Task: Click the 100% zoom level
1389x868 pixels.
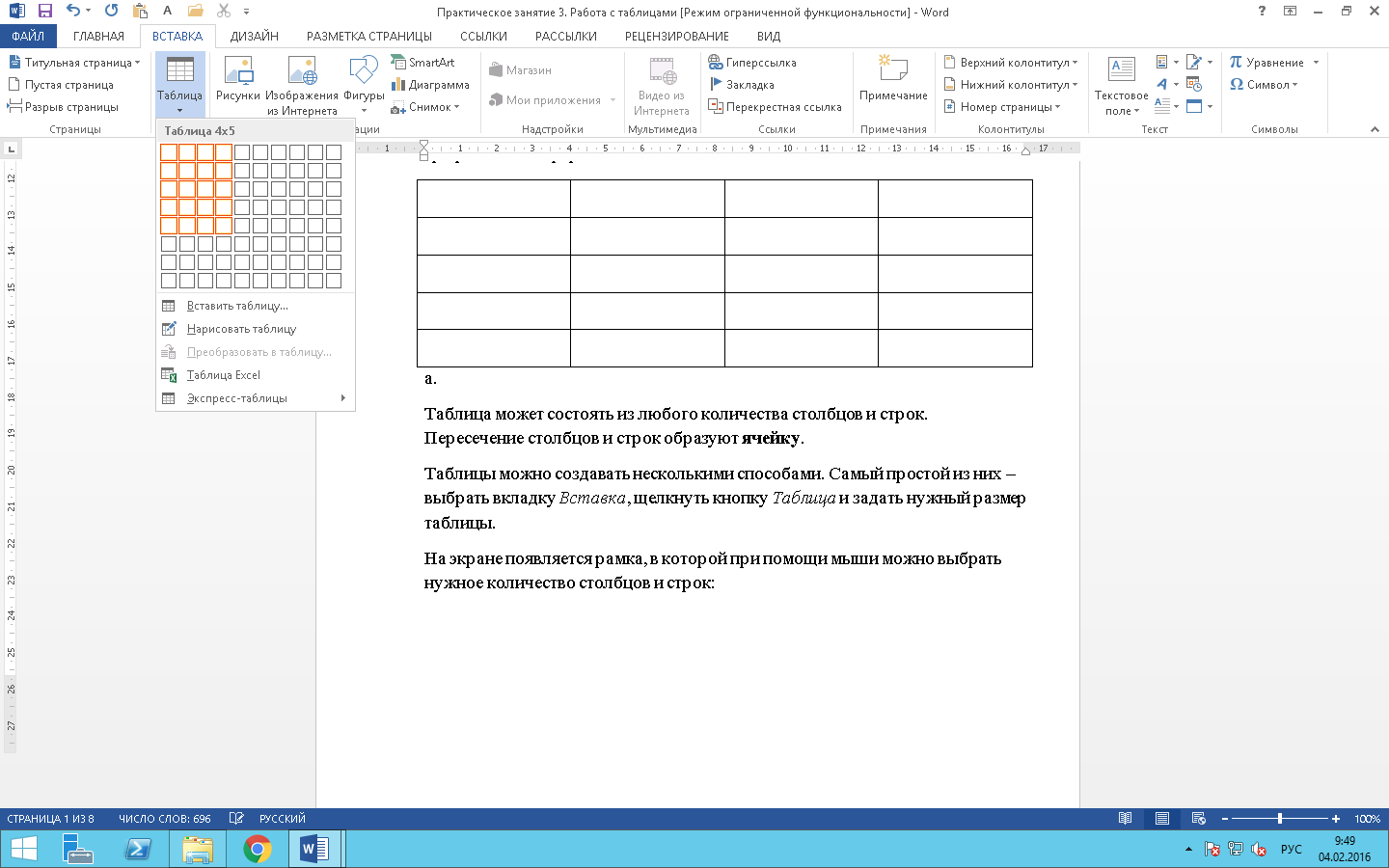Action: click(x=1367, y=819)
